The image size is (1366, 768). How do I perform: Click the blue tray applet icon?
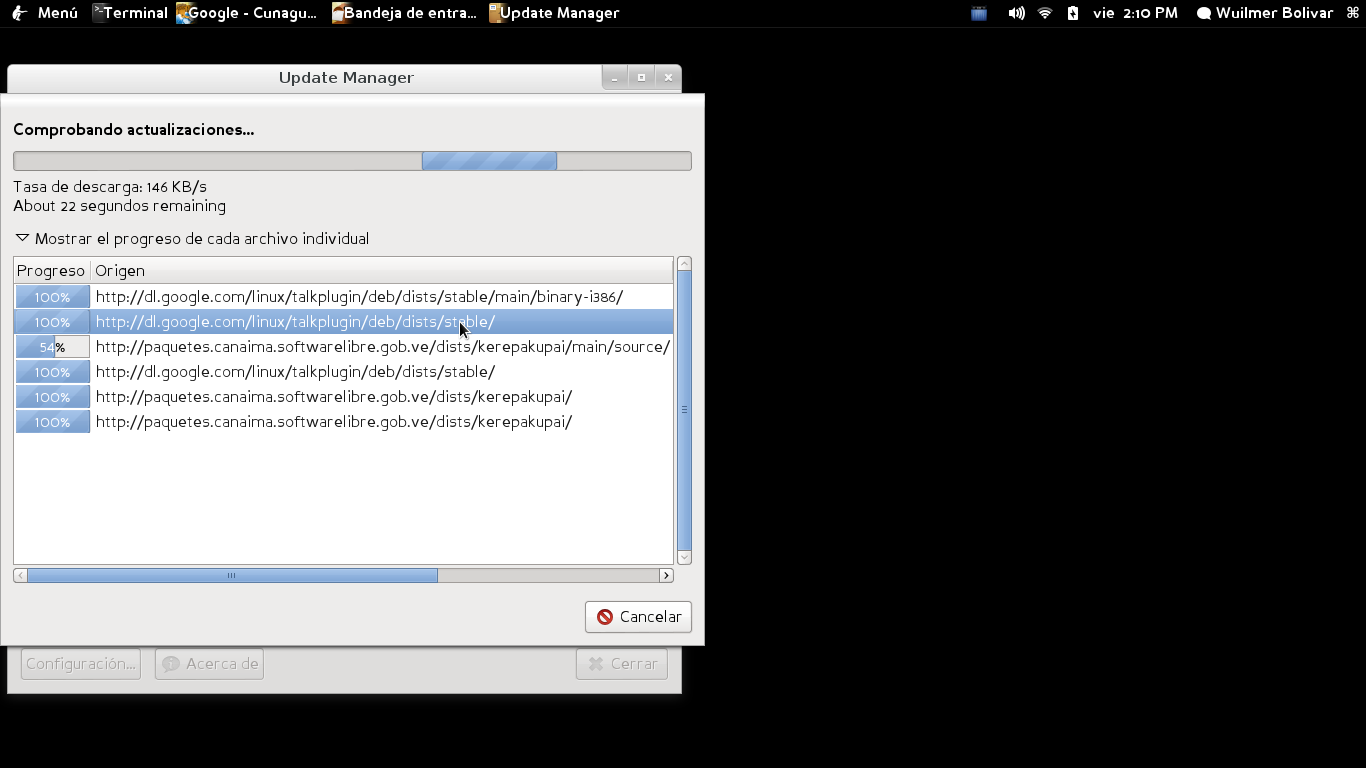click(x=979, y=13)
